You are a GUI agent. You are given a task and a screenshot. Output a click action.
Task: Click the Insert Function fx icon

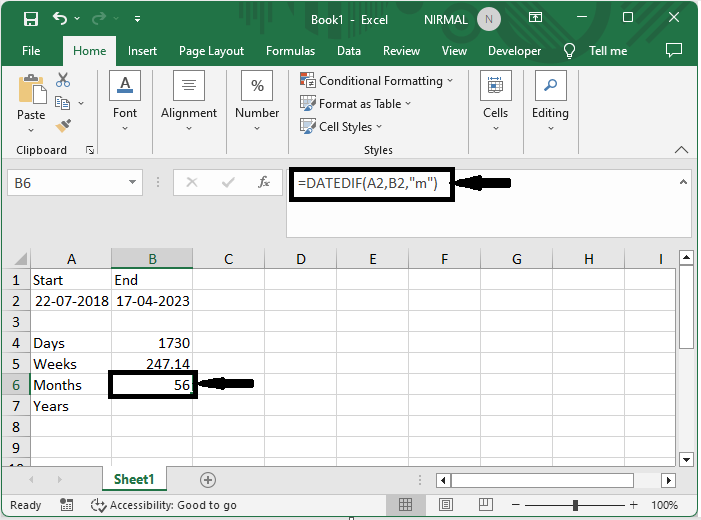(264, 182)
